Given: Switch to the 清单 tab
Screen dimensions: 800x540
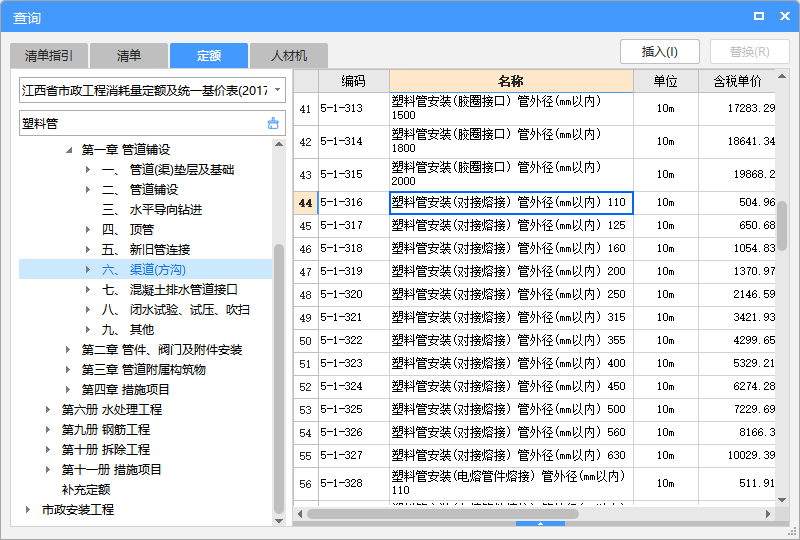Looking at the screenshot, I should 129,55.
